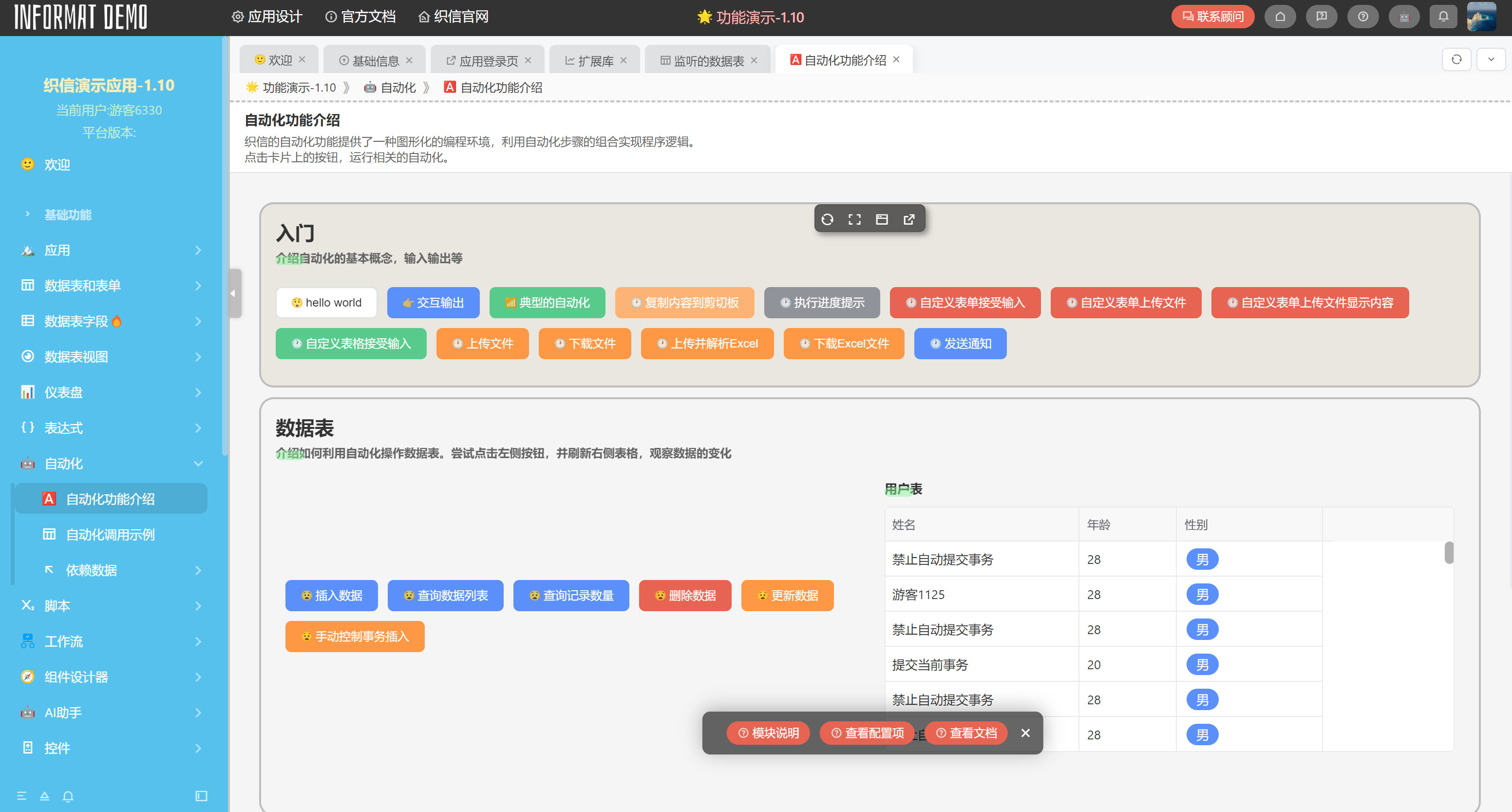Toggle sidebar layout icon at bottom-left panel
Viewport: 1512px width, 812px height.
pos(201,796)
